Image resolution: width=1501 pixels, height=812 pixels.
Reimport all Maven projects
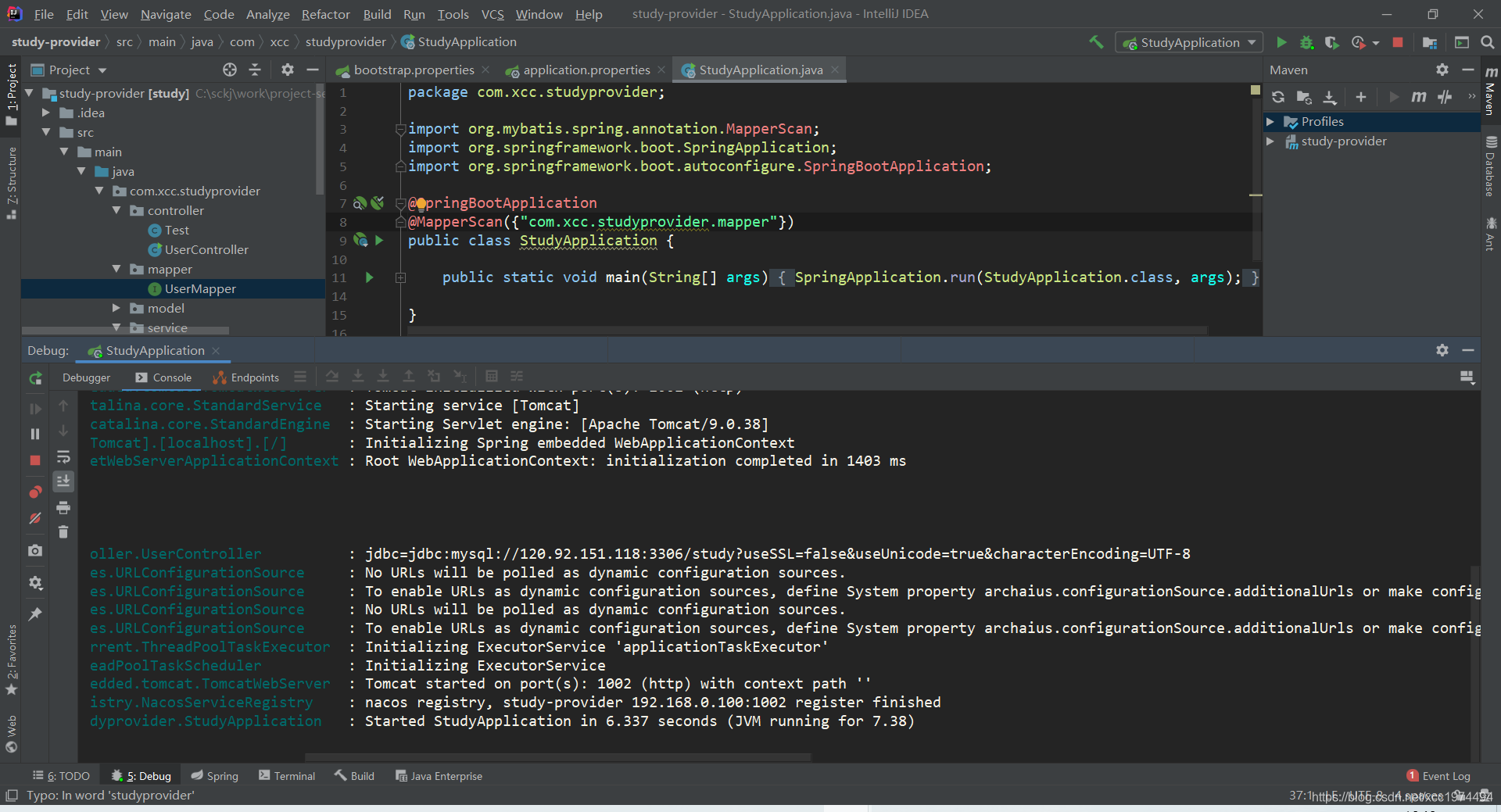(1278, 97)
